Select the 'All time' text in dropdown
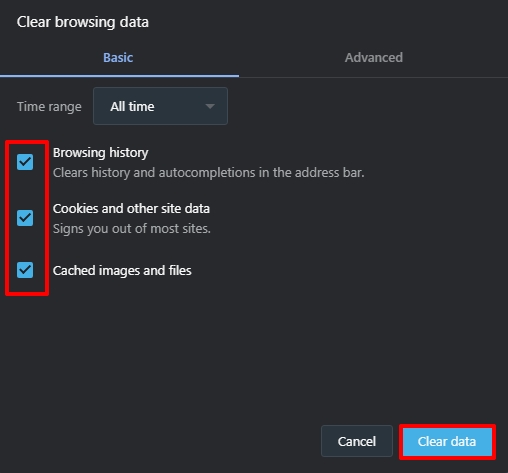 click(132, 107)
